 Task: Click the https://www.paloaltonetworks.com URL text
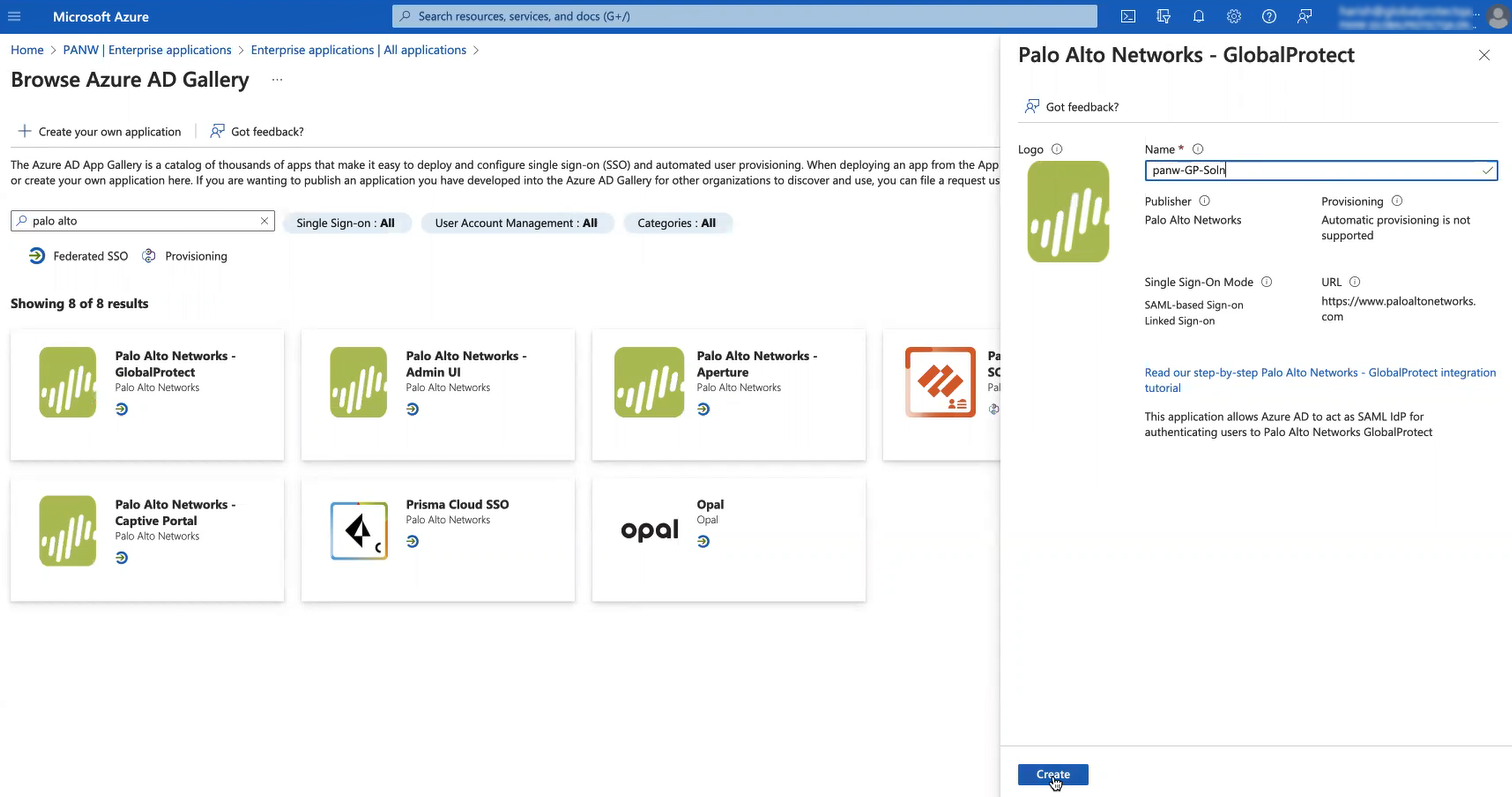coord(1398,309)
